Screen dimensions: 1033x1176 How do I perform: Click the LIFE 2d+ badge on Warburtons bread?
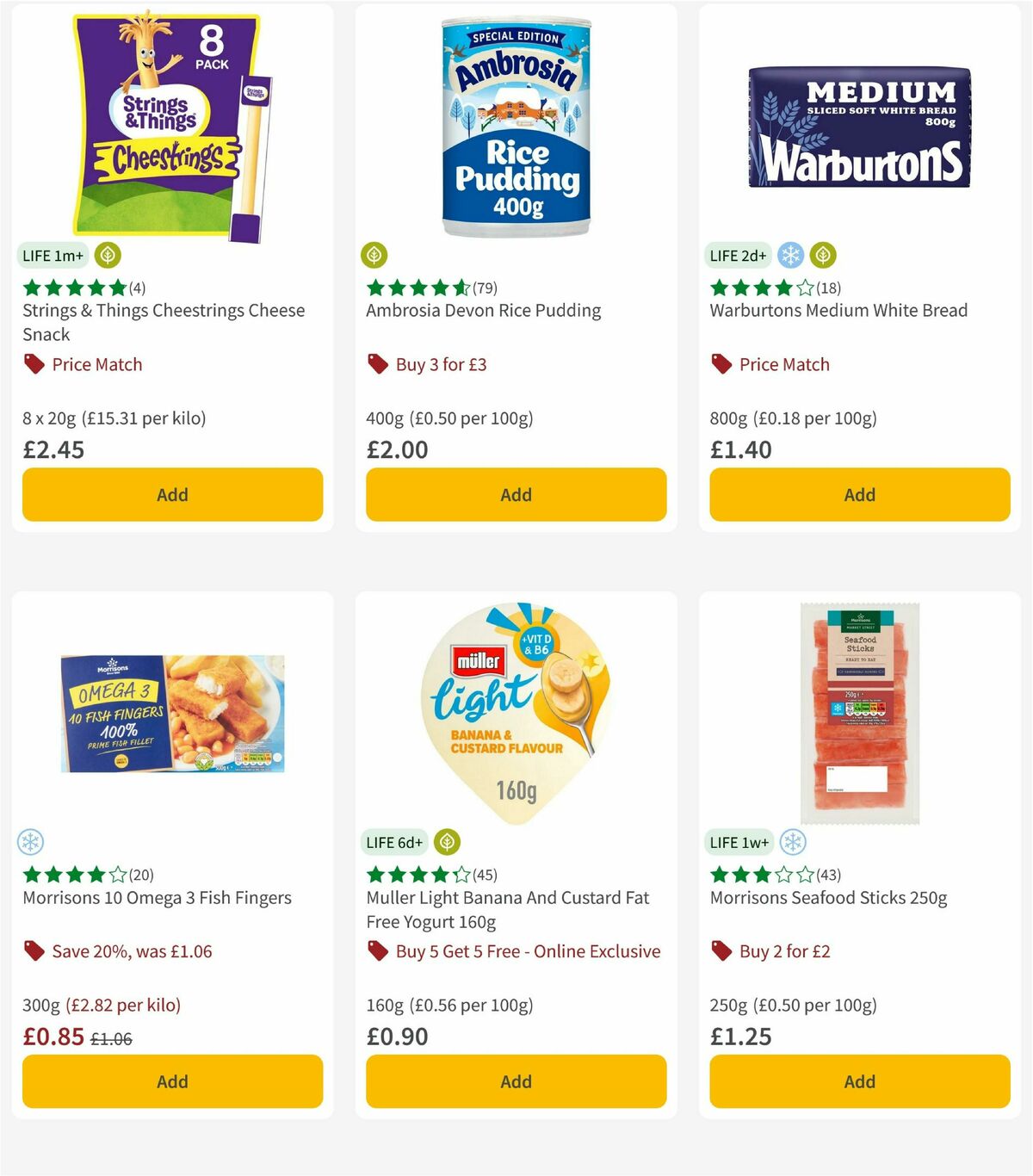737,255
